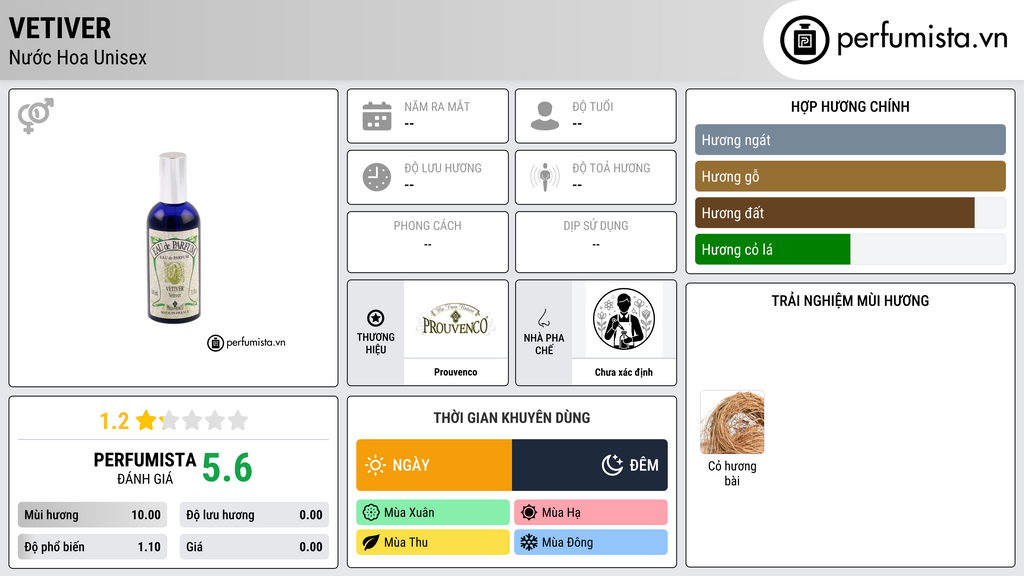Select the Mùa Hạ season tag

tap(591, 513)
